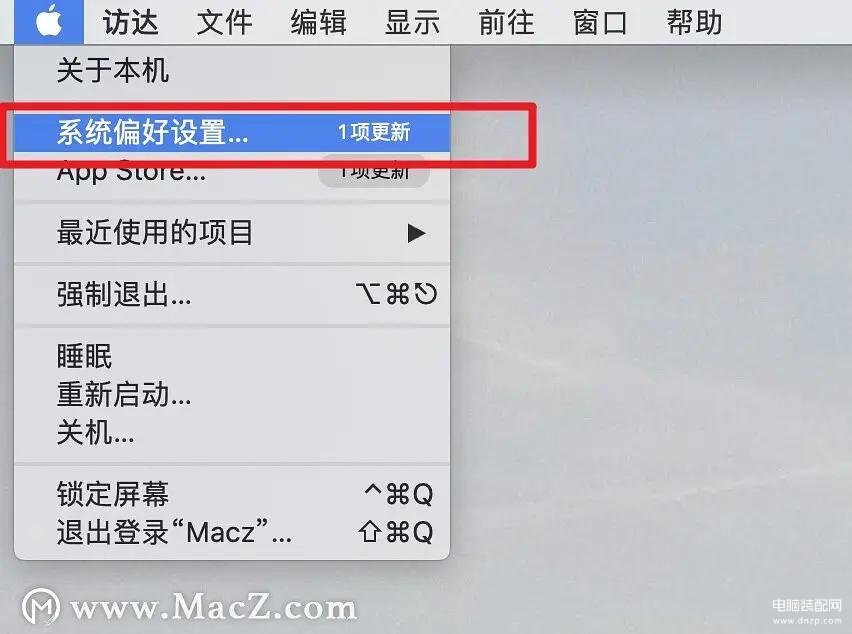Choose 退出登录"Macz"… menu entry
This screenshot has width=852, height=634.
(x=232, y=532)
